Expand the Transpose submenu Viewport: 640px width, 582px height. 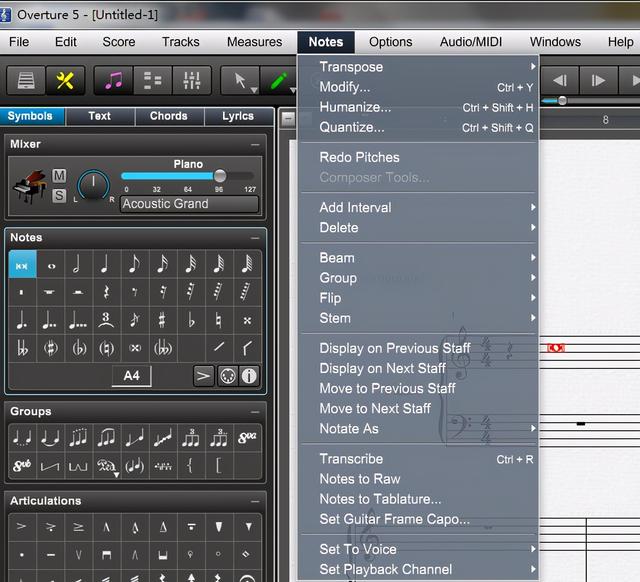click(418, 67)
